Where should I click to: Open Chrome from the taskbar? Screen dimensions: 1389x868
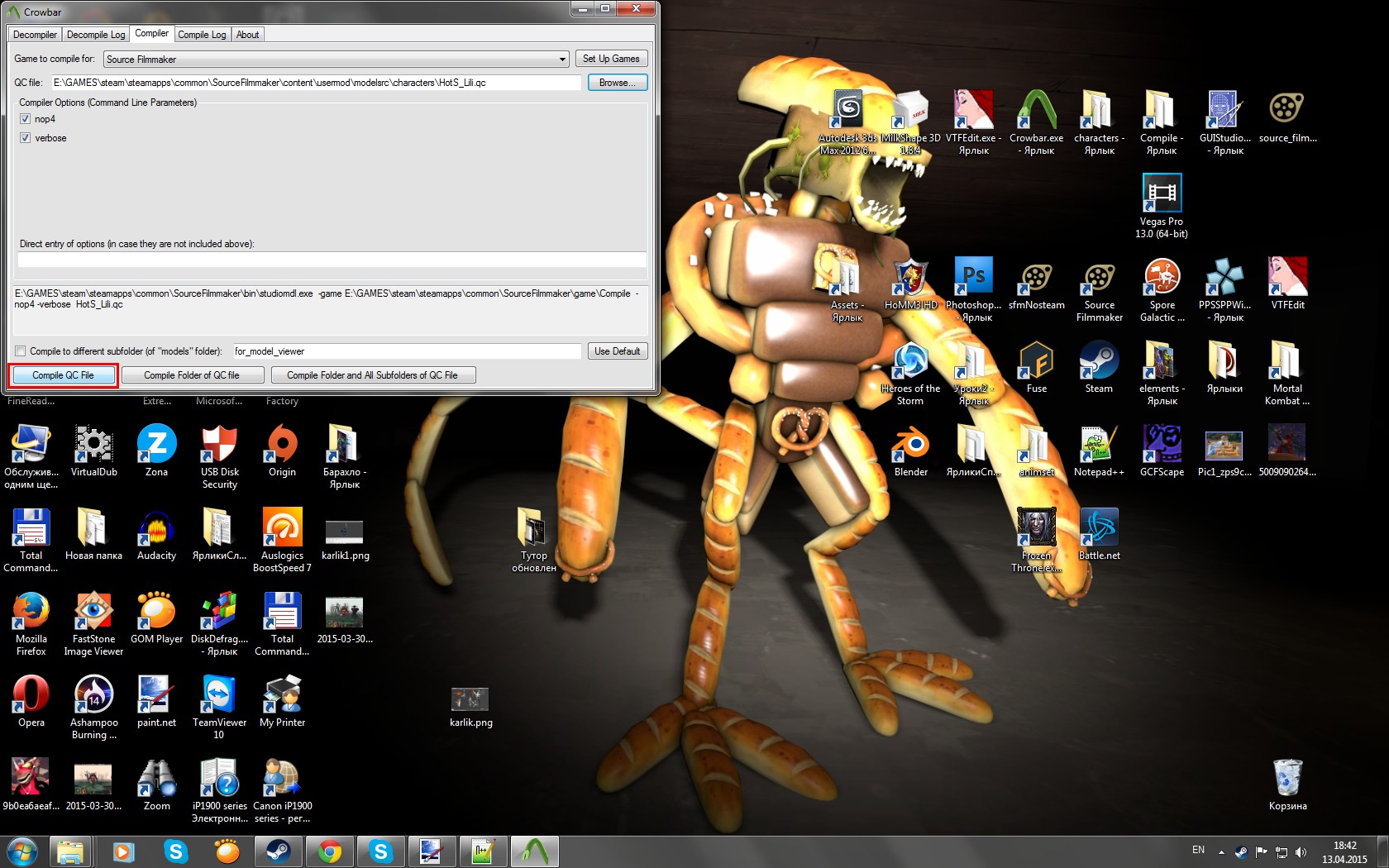pyautogui.click(x=330, y=851)
